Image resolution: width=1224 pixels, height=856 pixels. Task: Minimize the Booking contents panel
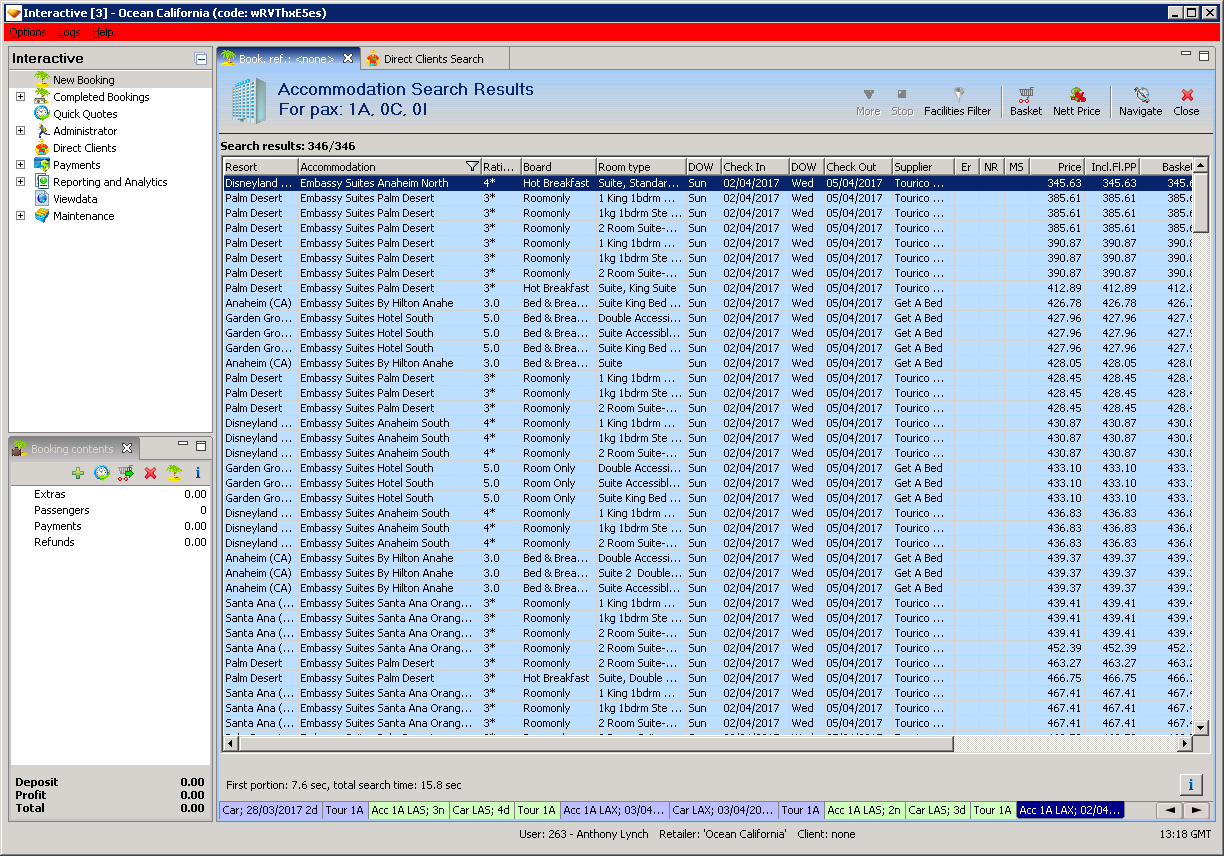coord(183,445)
